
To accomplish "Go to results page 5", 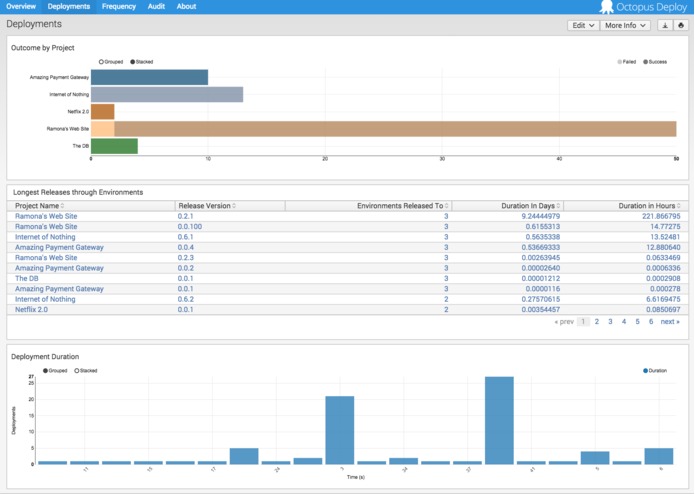I will [637, 322].
